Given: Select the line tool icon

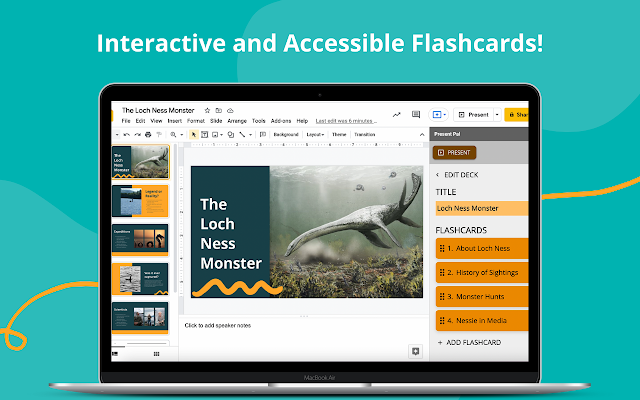Looking at the screenshot, I should [242, 134].
